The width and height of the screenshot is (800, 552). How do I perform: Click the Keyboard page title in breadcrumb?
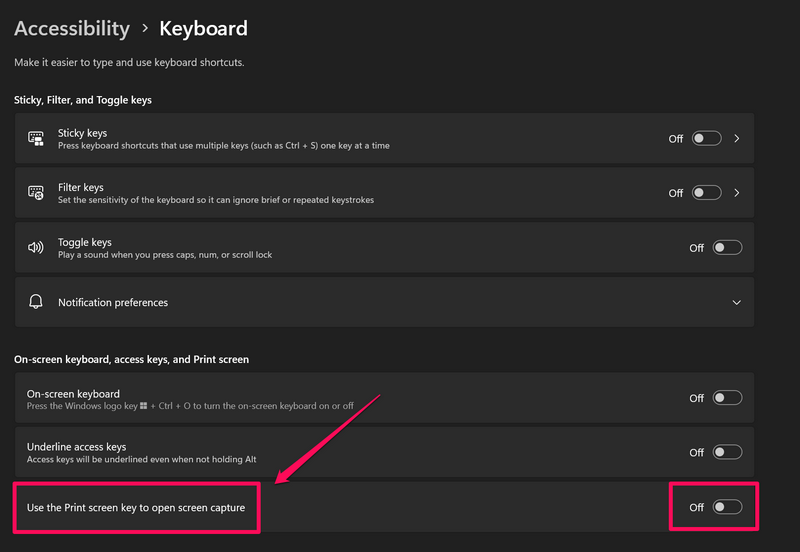point(203,29)
